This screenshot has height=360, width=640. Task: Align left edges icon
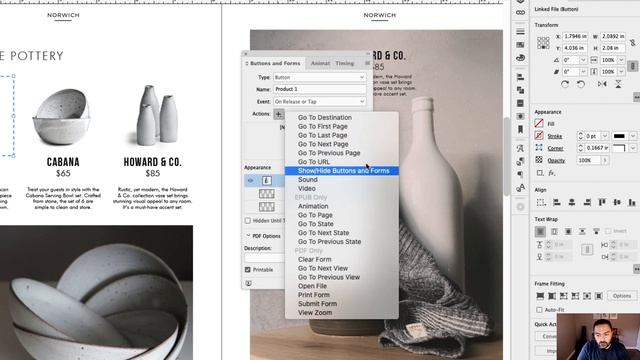click(x=556, y=202)
